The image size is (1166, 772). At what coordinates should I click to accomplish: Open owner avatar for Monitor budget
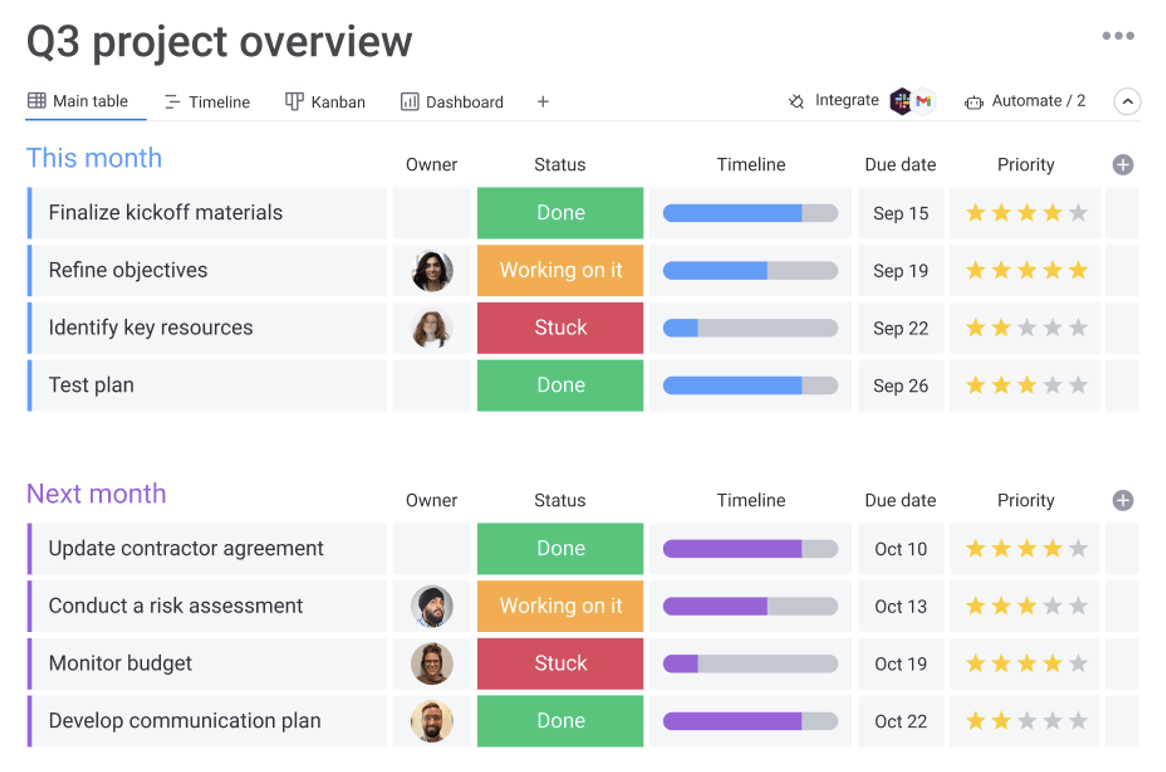(432, 664)
